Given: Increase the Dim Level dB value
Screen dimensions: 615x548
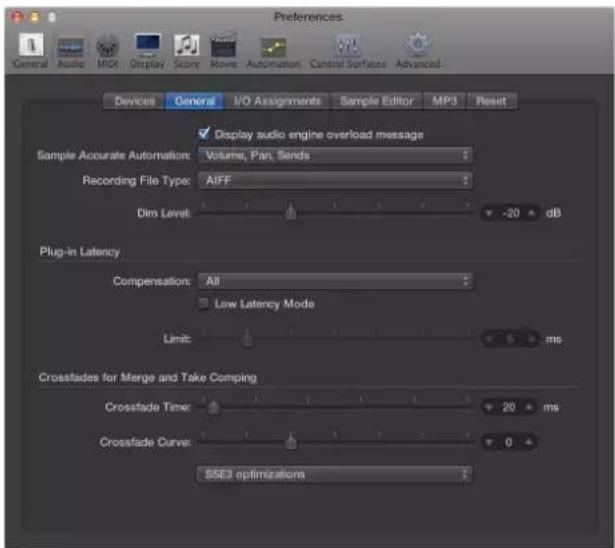Looking at the screenshot, I should (x=531, y=213).
